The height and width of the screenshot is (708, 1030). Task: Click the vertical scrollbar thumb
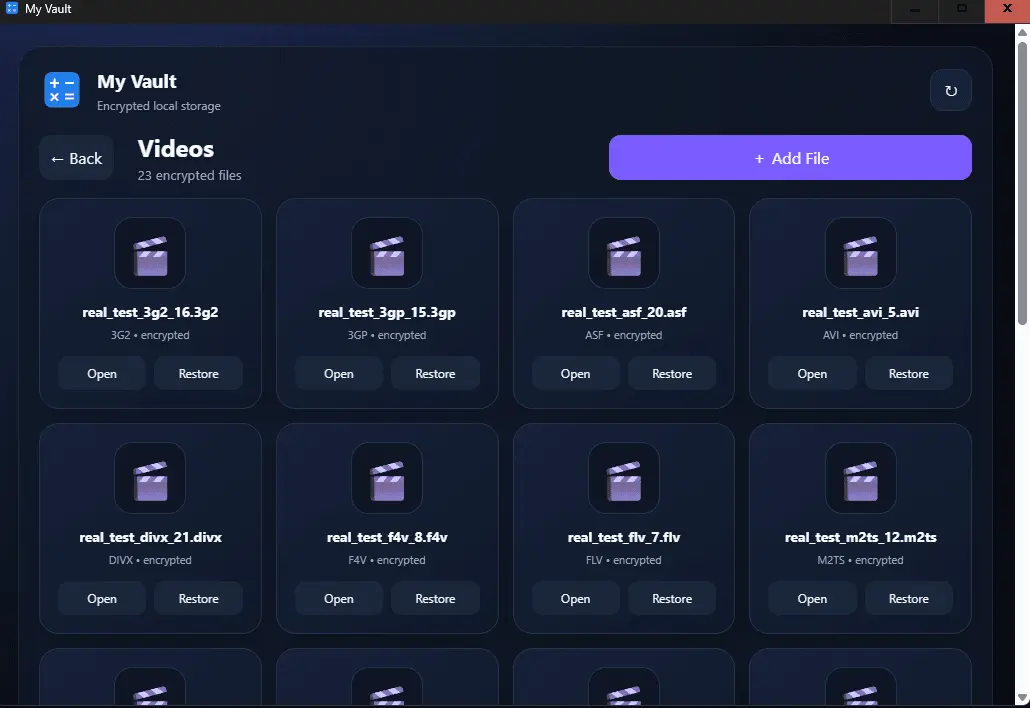pyautogui.click(x=1021, y=183)
